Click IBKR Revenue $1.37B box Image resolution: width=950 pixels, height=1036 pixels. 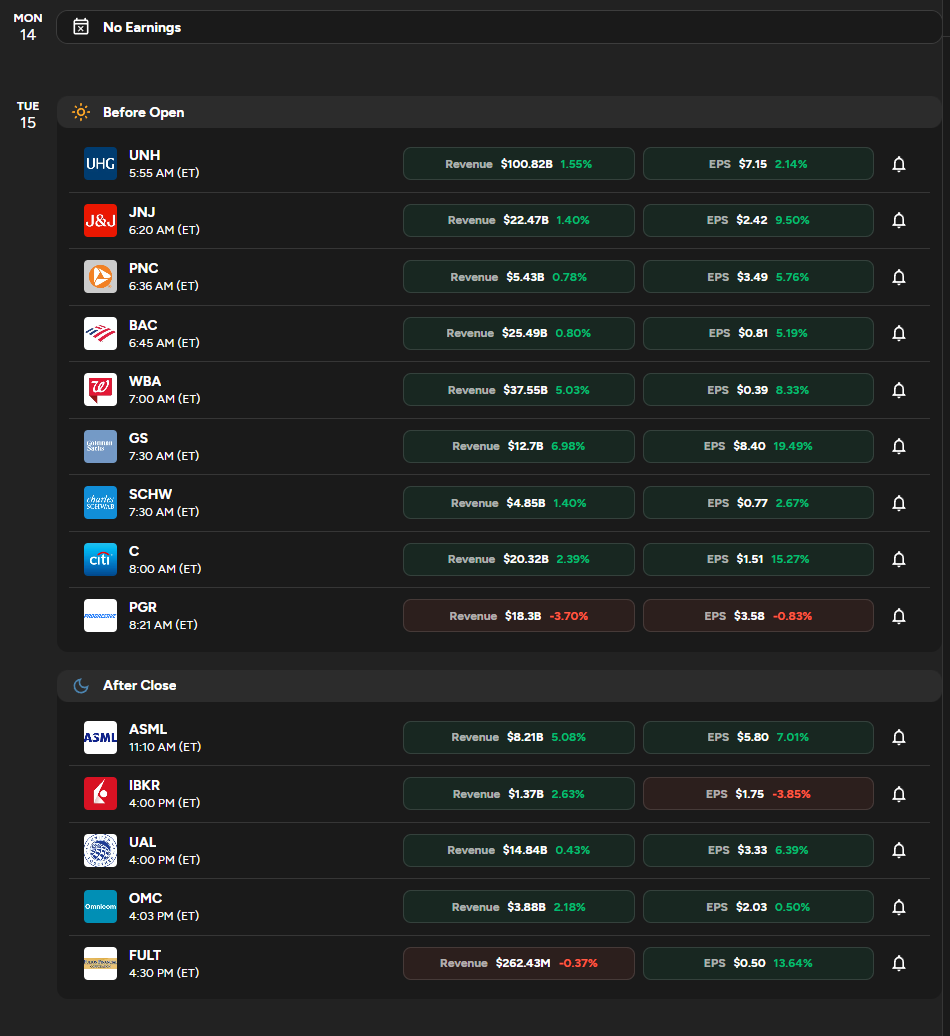click(x=519, y=794)
